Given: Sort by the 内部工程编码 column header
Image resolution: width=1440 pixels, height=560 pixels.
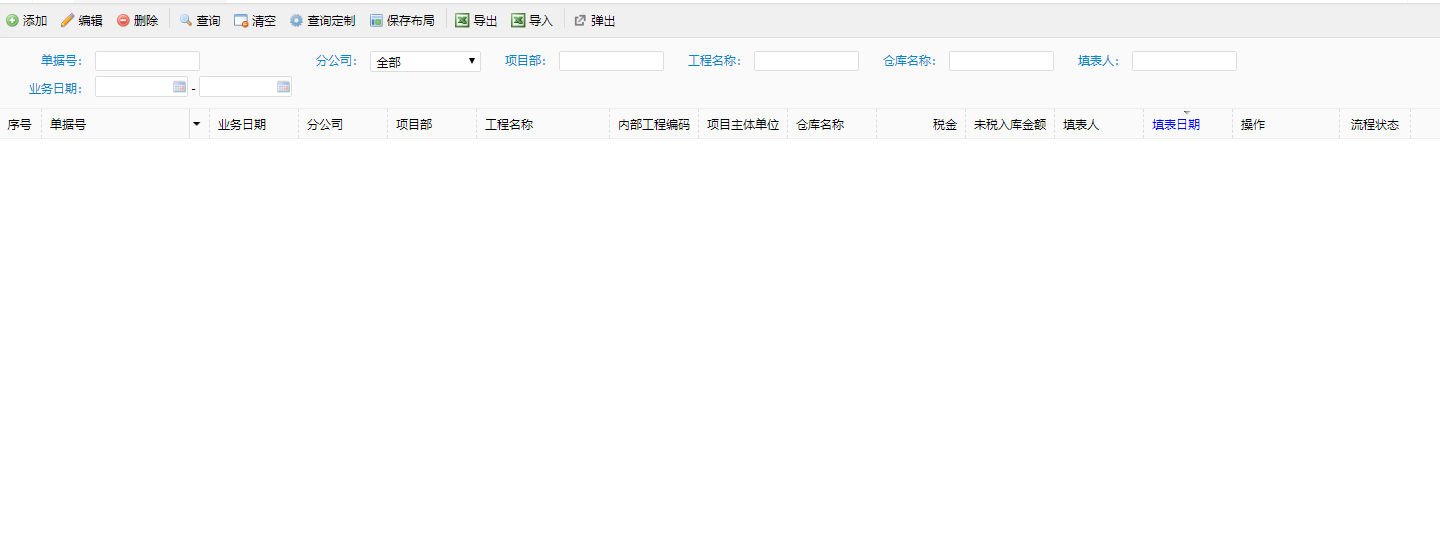Looking at the screenshot, I should (x=654, y=125).
